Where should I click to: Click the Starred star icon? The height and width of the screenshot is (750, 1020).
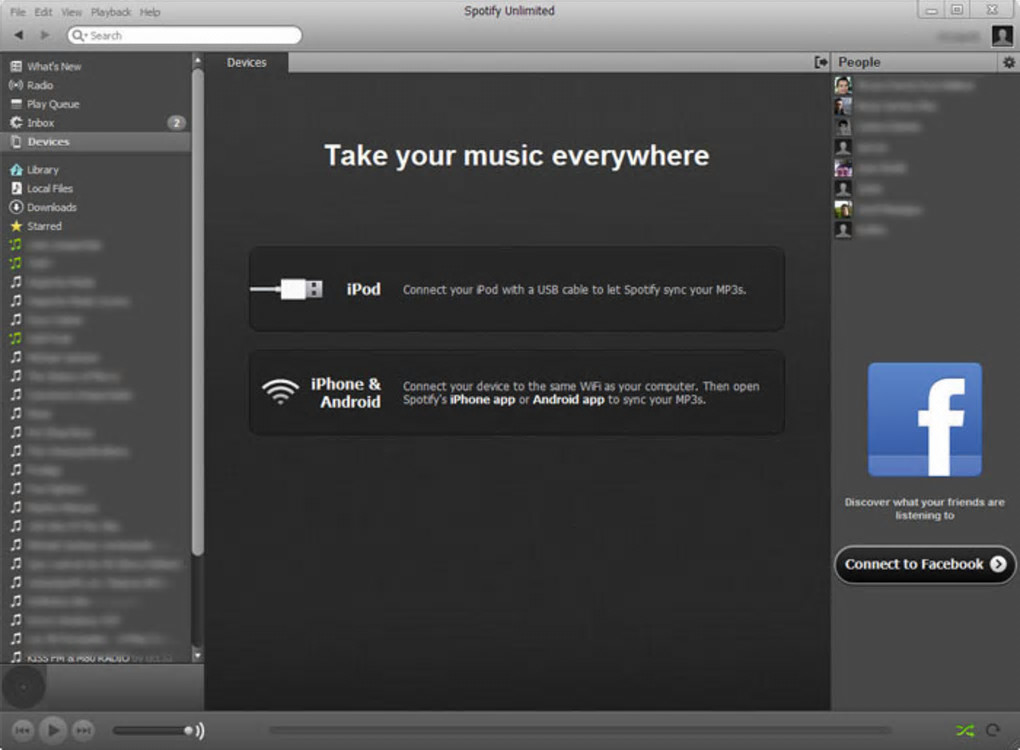point(16,226)
